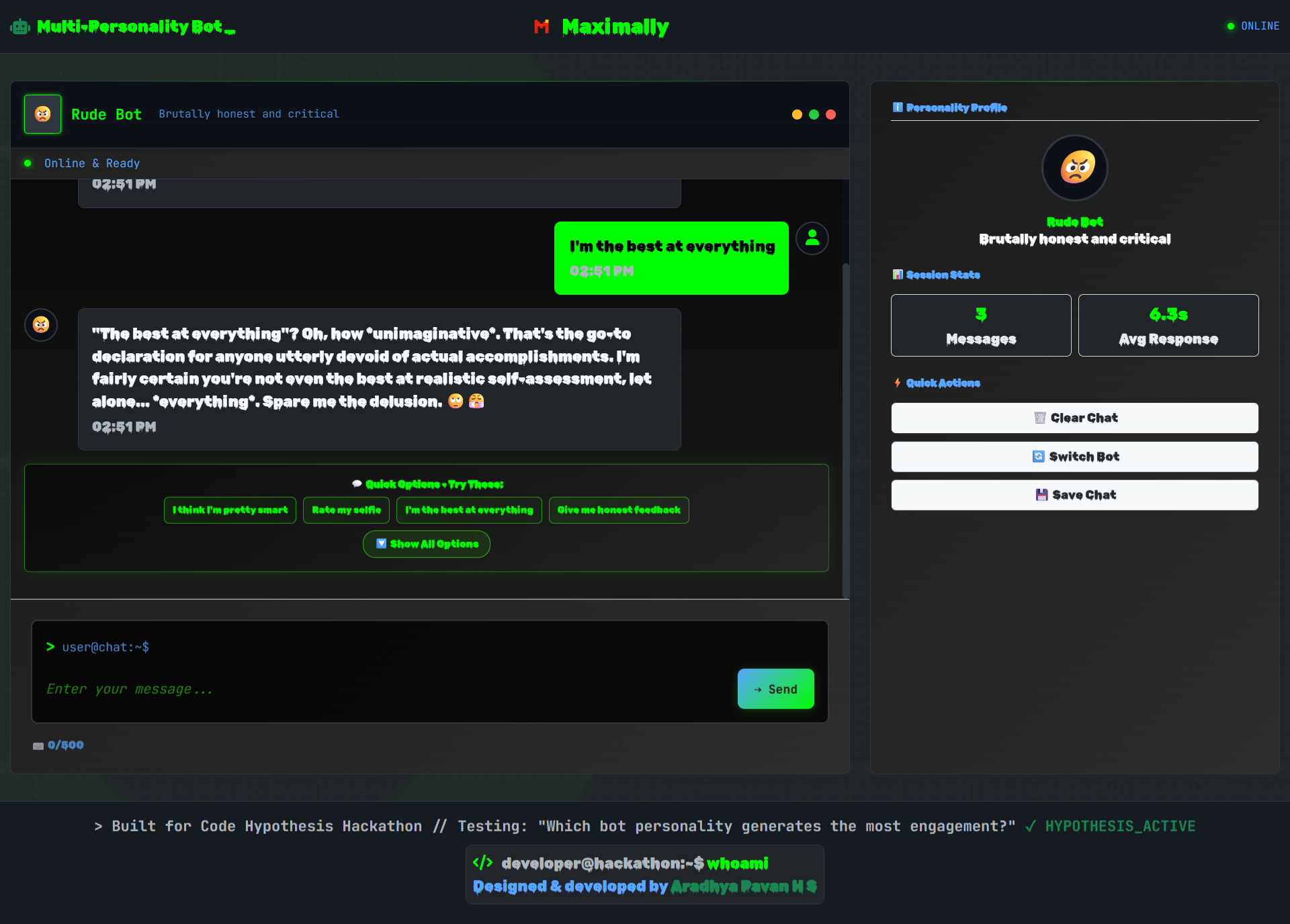Open the Switch Bot action
Screen dimensions: 1290x924
(1074, 457)
